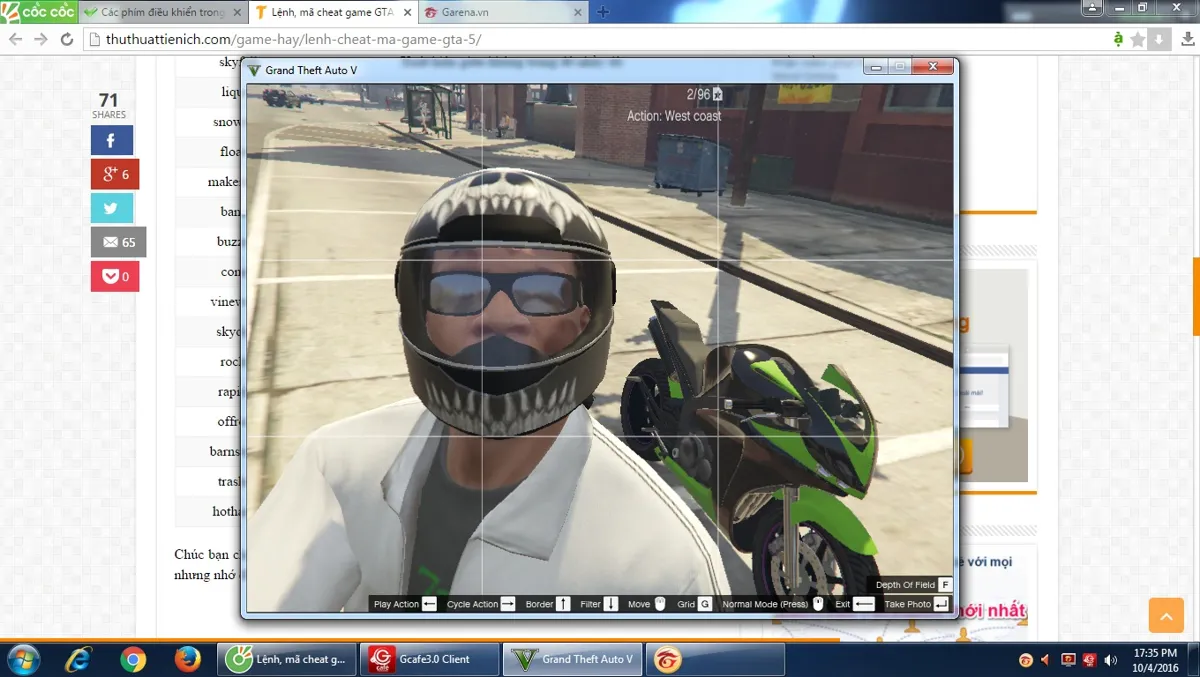Launch Internet Explorer from the taskbar
This screenshot has height=677, width=1200.
click(x=78, y=660)
